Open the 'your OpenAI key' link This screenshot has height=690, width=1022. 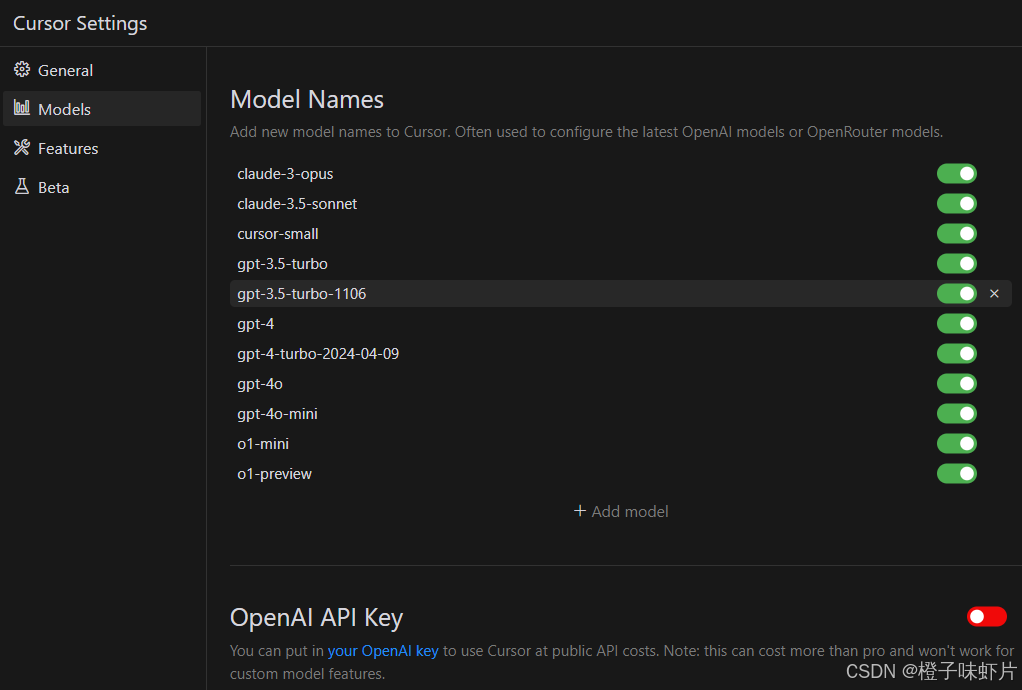pos(383,651)
